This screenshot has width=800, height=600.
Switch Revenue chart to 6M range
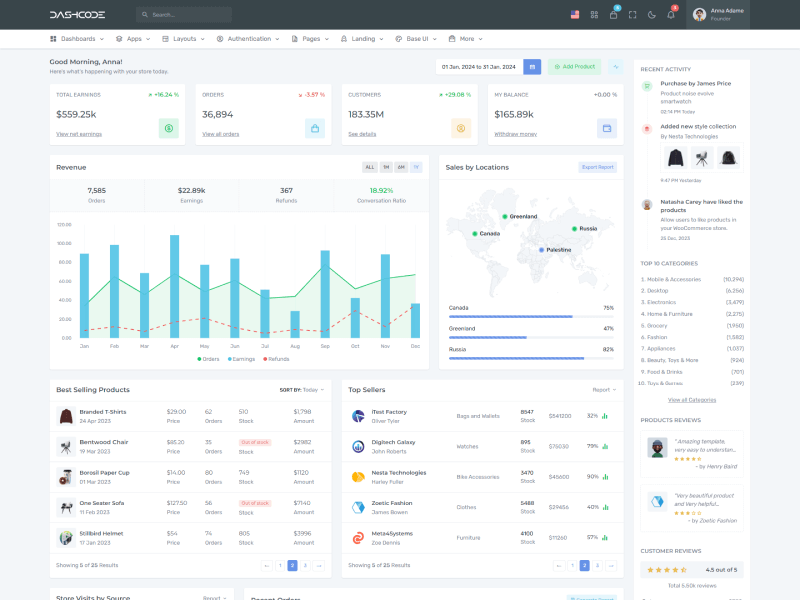pyautogui.click(x=401, y=167)
